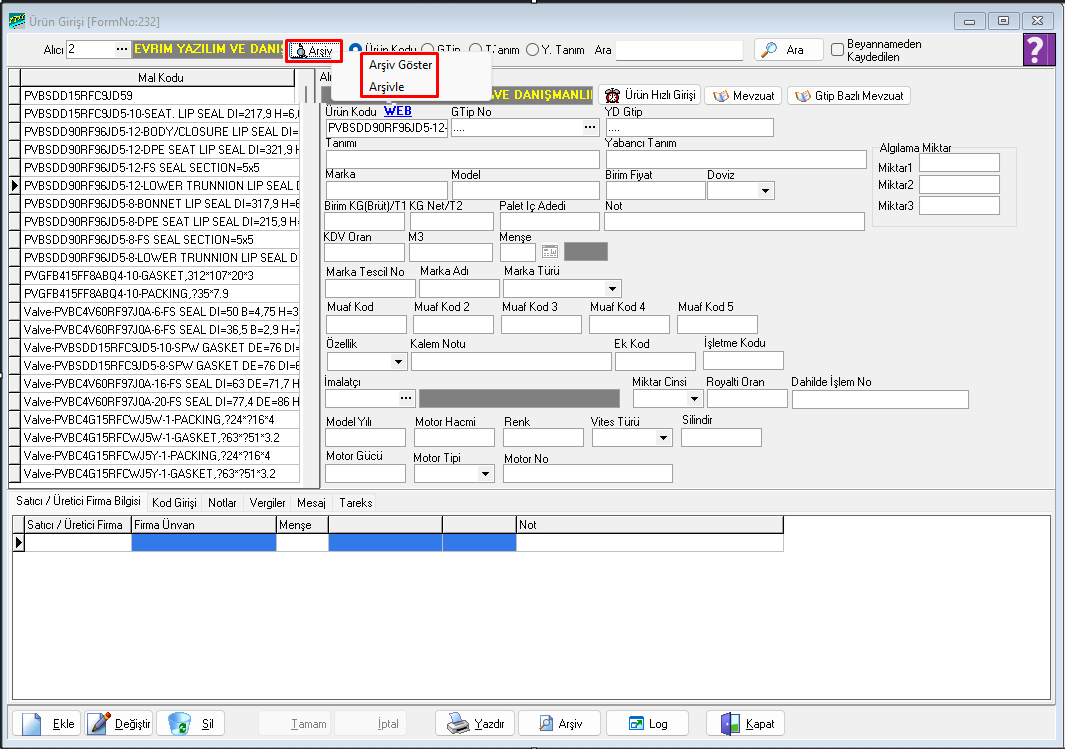Expand the Marka Türü dropdown
Image resolution: width=1065 pixels, height=749 pixels.
click(612, 289)
